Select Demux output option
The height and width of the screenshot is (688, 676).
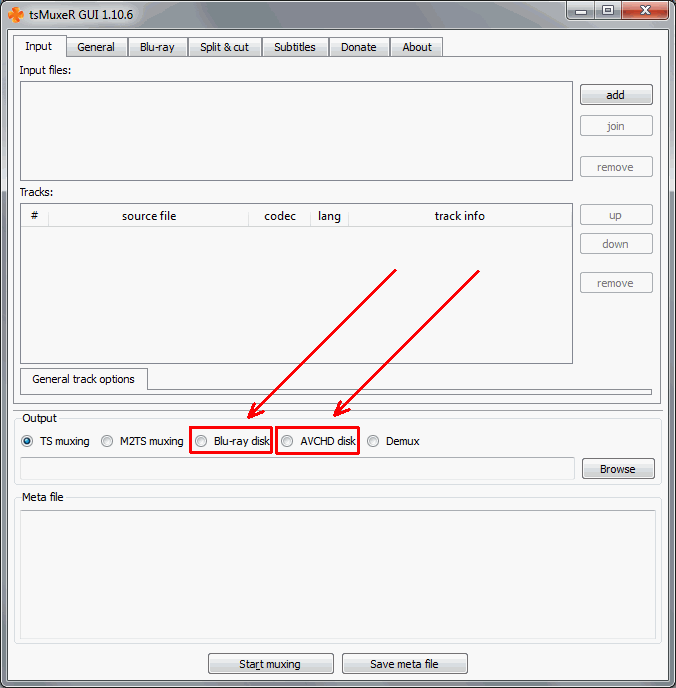tap(393, 441)
